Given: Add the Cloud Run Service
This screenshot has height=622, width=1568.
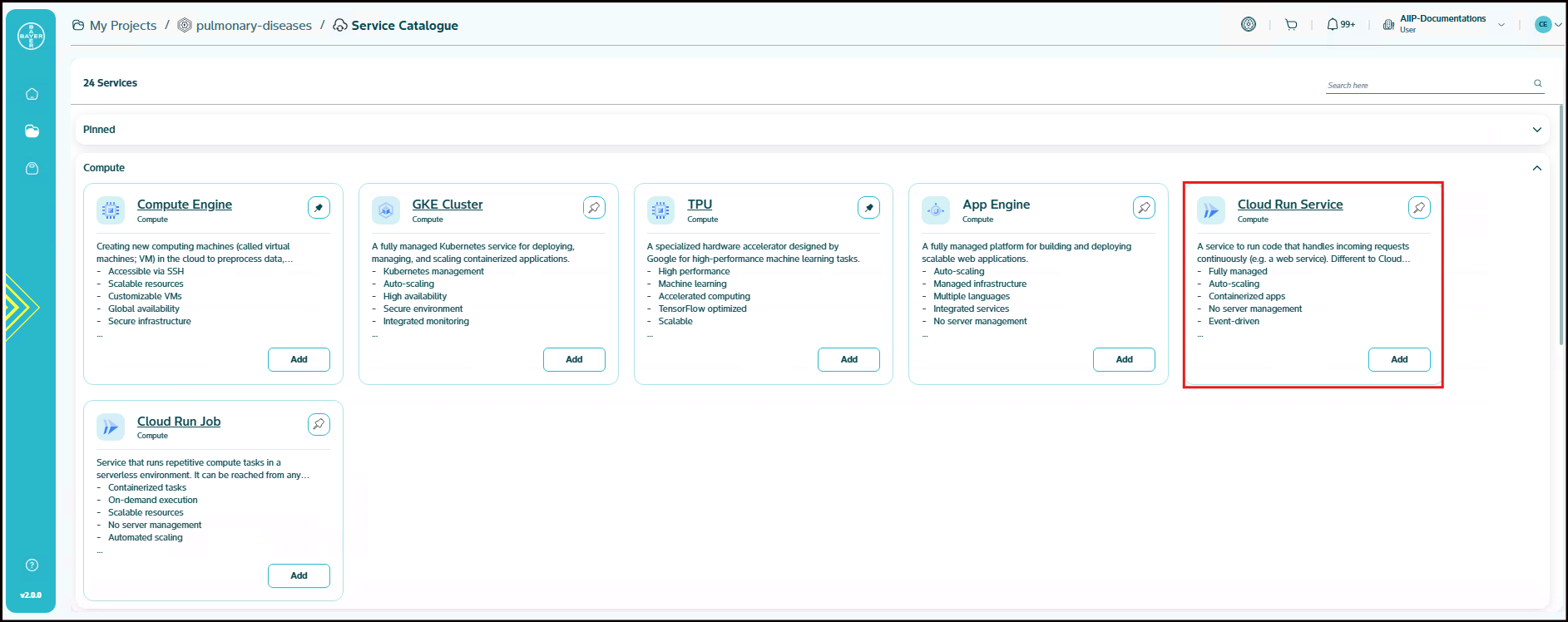Looking at the screenshot, I should 1399,359.
